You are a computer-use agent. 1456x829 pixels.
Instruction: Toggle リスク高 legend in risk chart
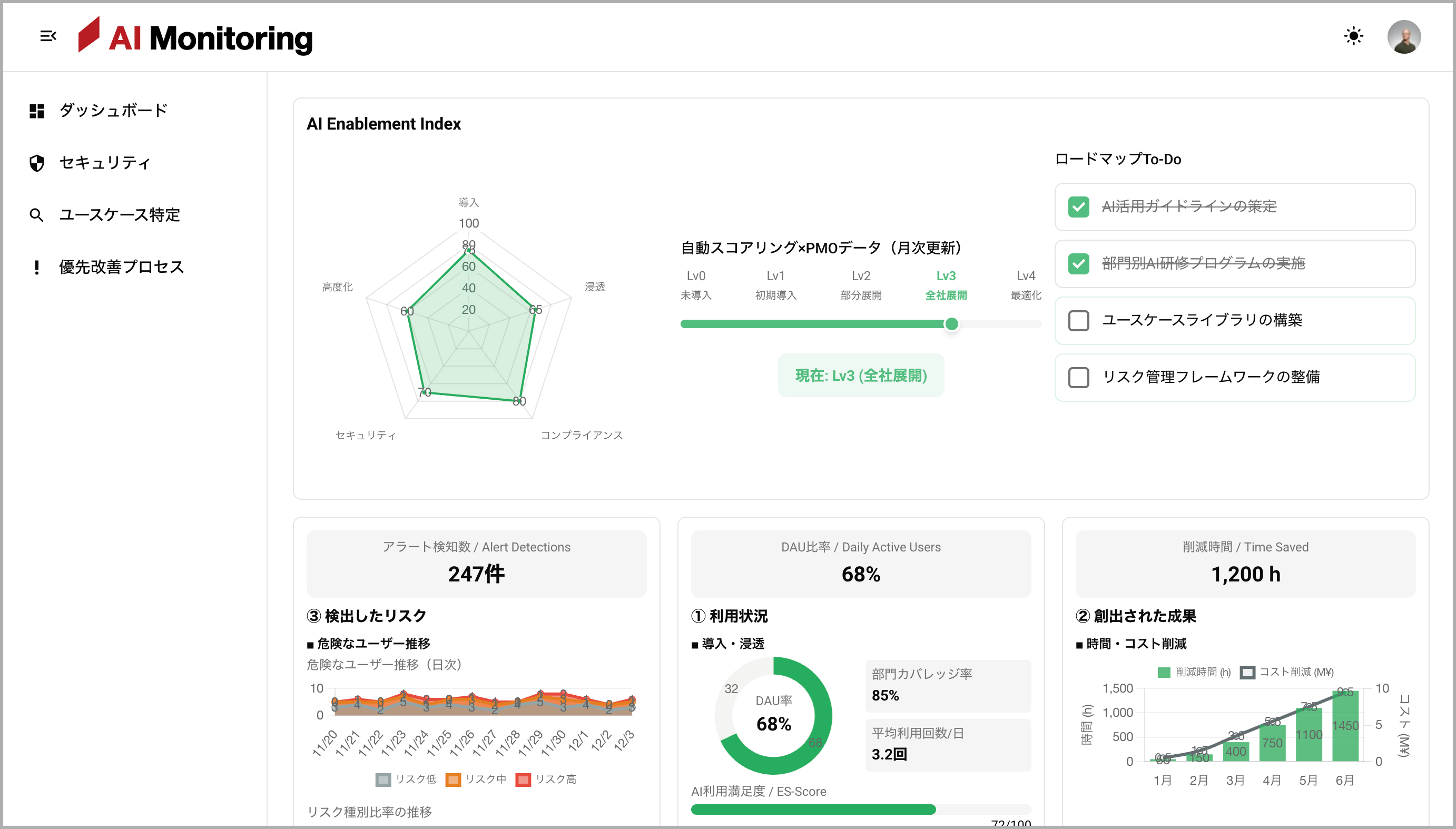[546, 779]
